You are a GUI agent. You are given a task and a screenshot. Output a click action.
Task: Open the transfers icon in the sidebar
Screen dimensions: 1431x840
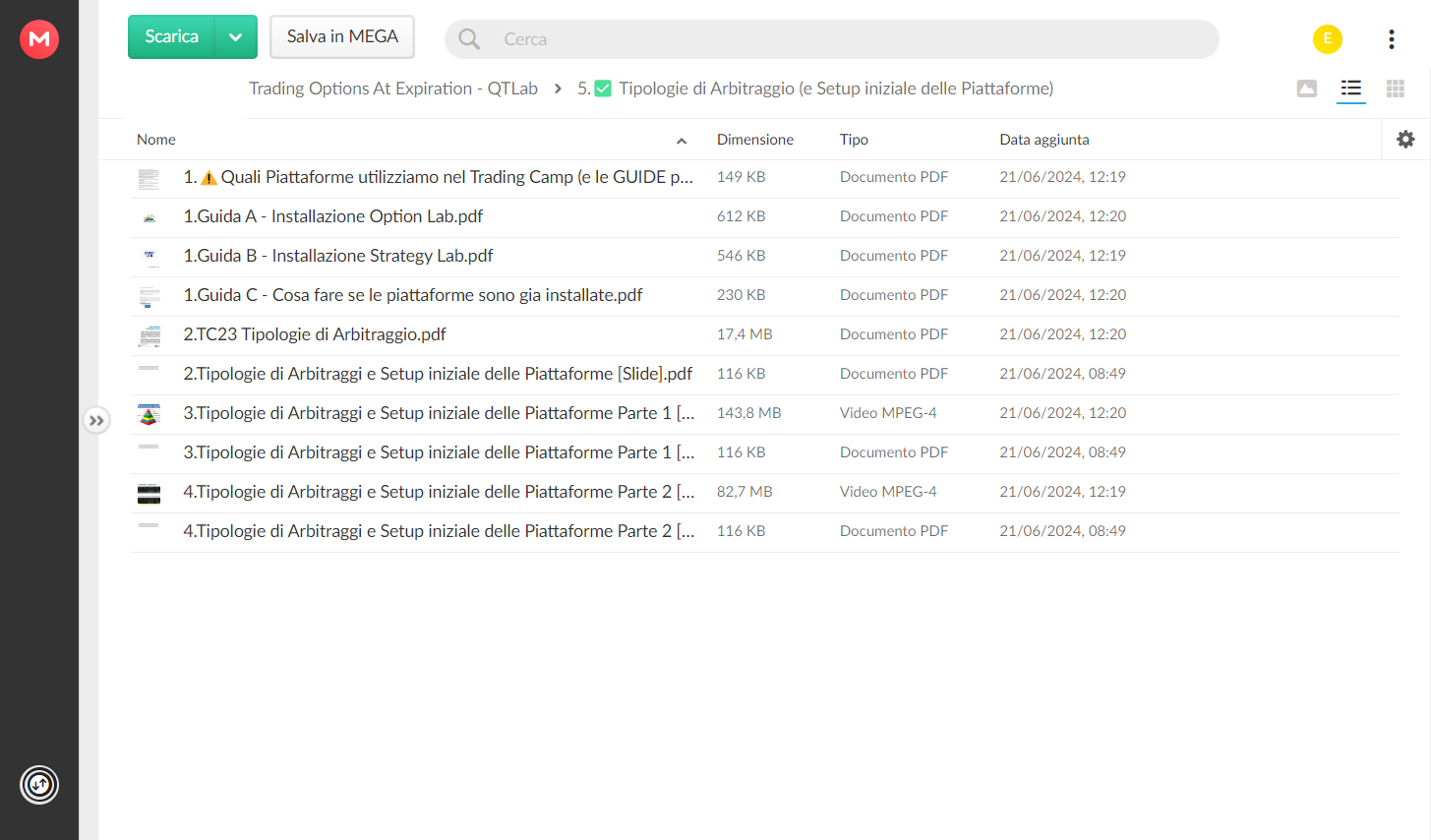pyautogui.click(x=39, y=785)
